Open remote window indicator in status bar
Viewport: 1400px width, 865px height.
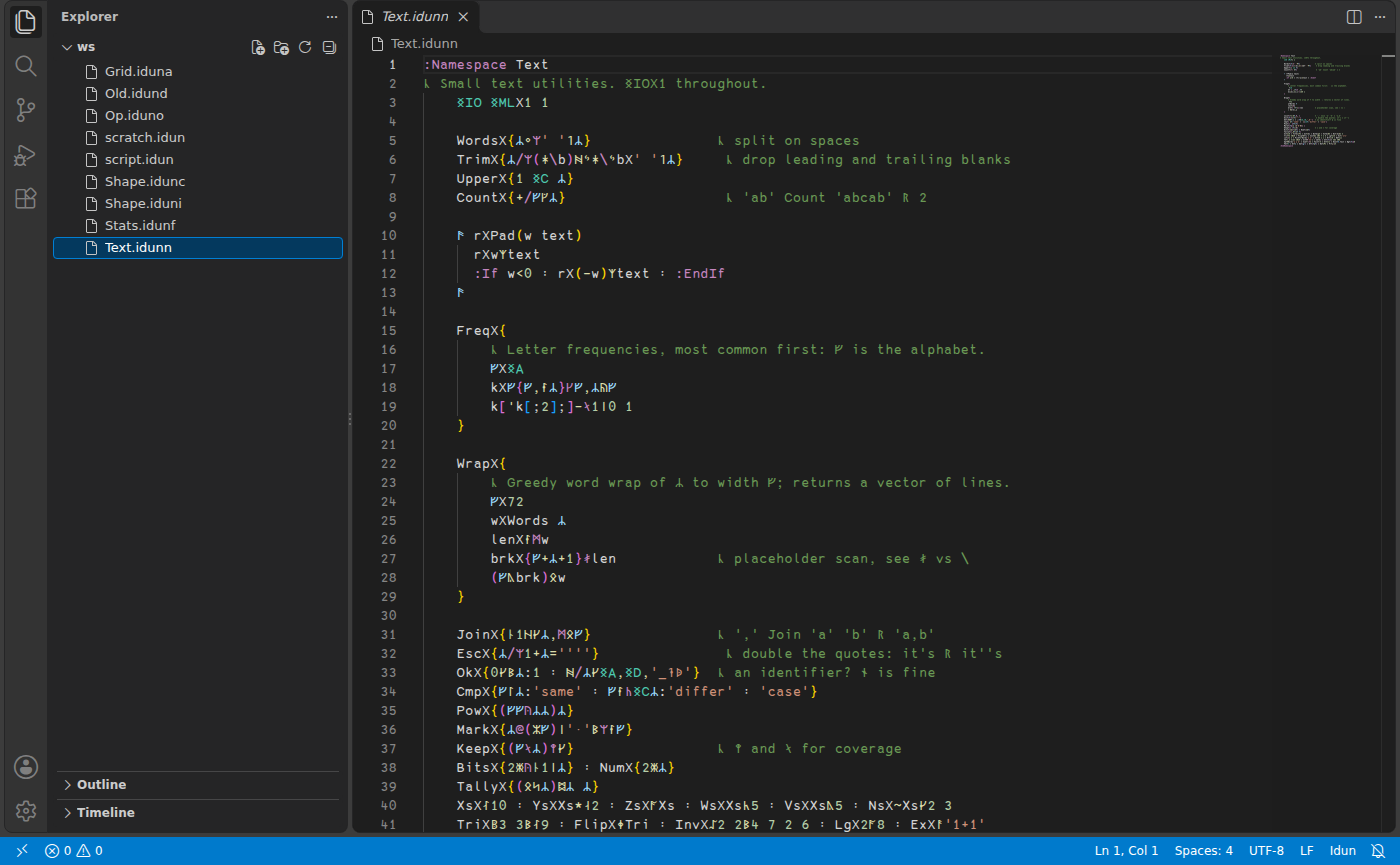tap(22, 851)
